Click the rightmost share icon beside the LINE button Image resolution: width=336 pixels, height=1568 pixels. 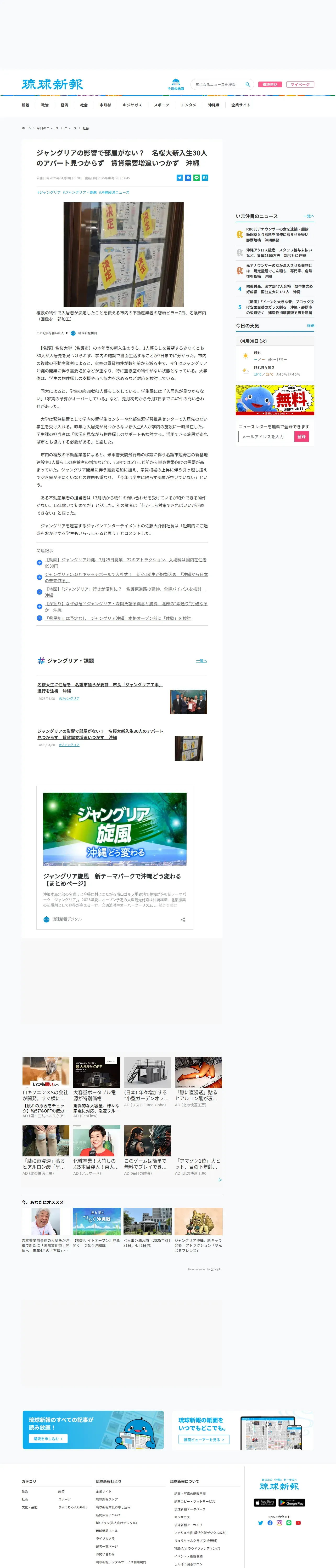coord(205,178)
